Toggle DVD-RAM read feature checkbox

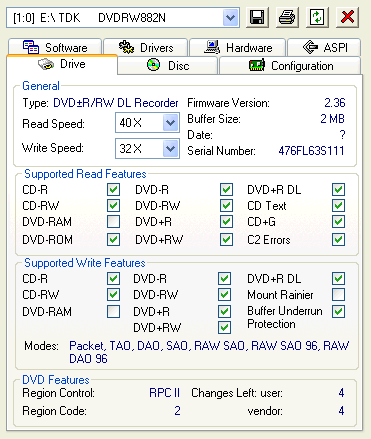pos(113,221)
